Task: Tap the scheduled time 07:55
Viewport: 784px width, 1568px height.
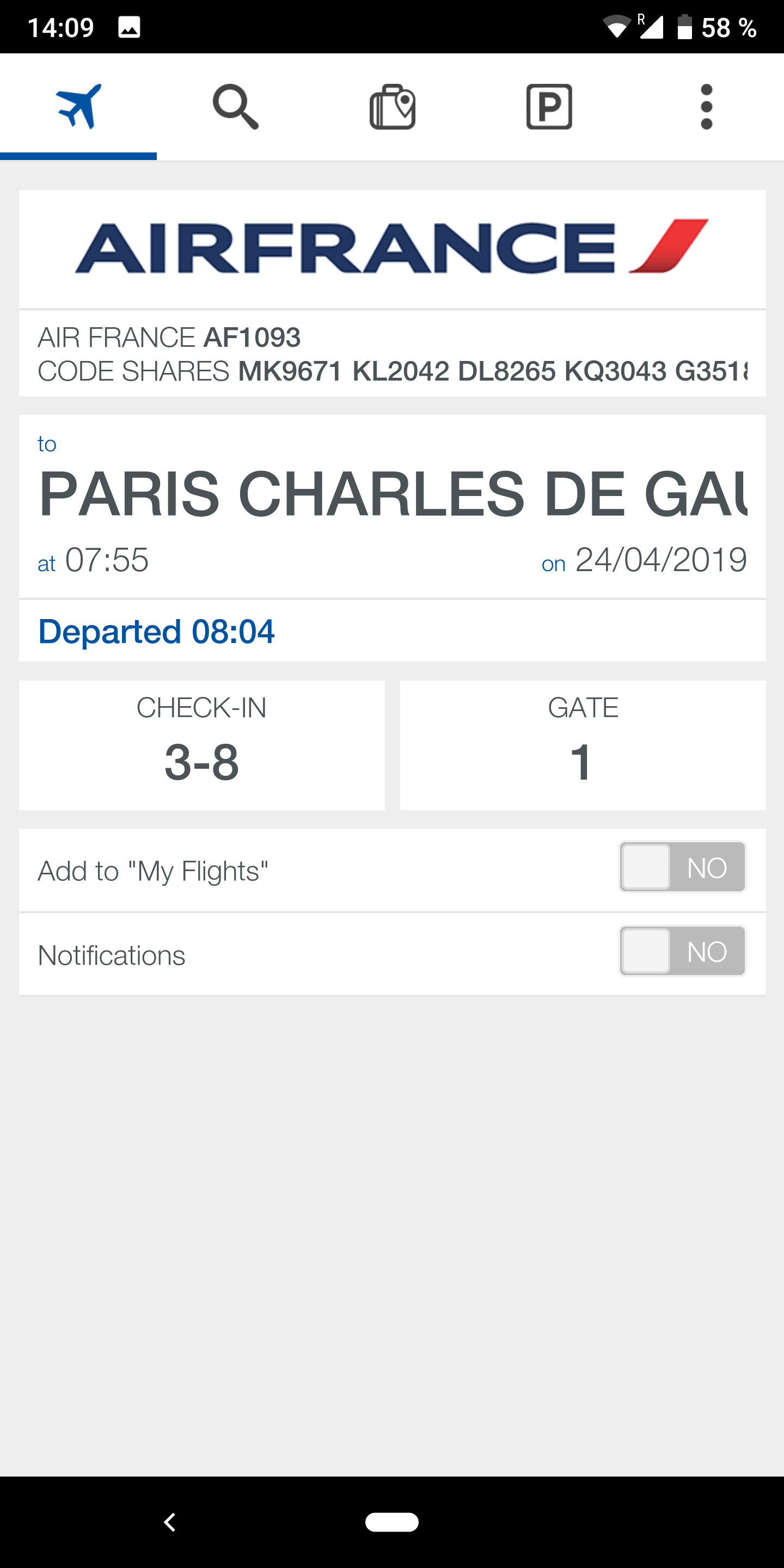Action: pyautogui.click(x=107, y=560)
